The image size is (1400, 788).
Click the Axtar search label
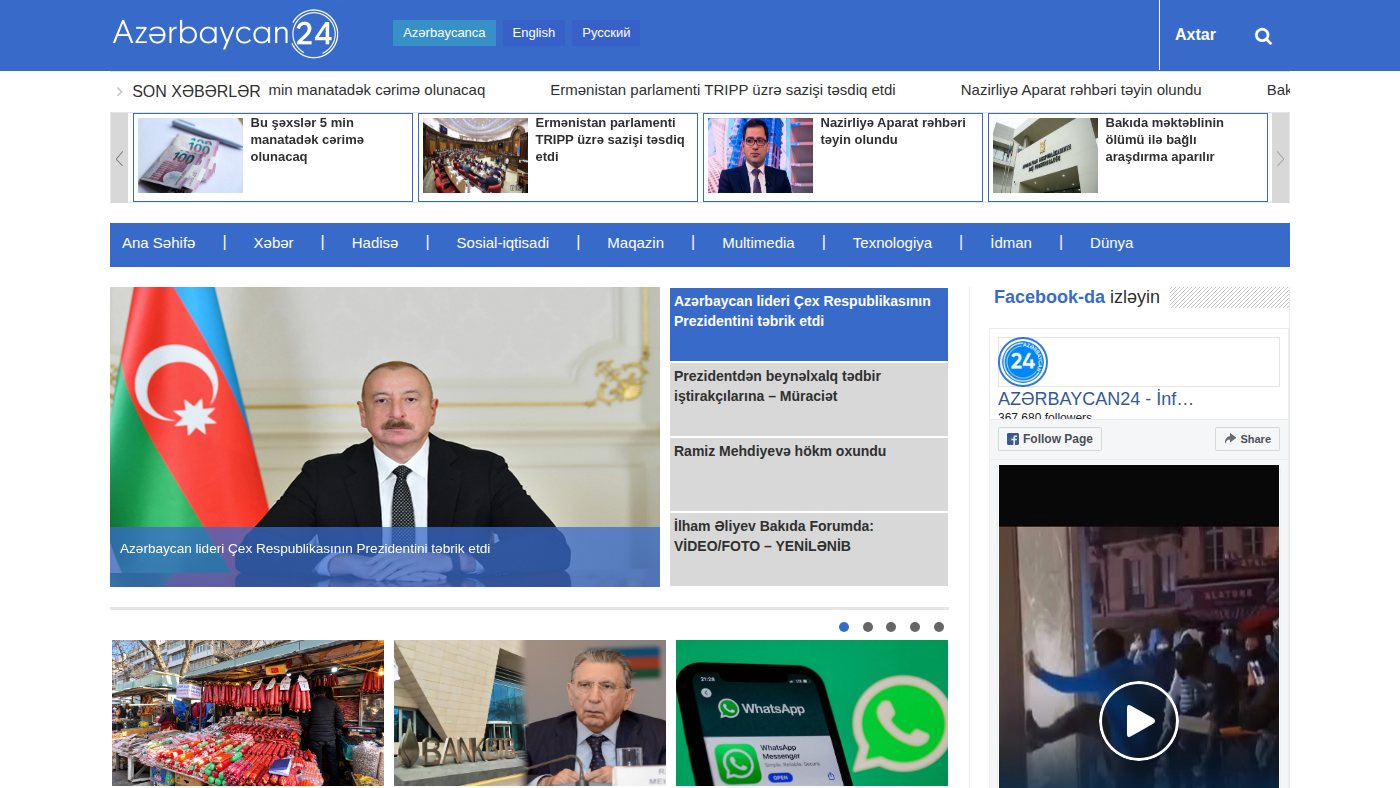[x=1195, y=35]
